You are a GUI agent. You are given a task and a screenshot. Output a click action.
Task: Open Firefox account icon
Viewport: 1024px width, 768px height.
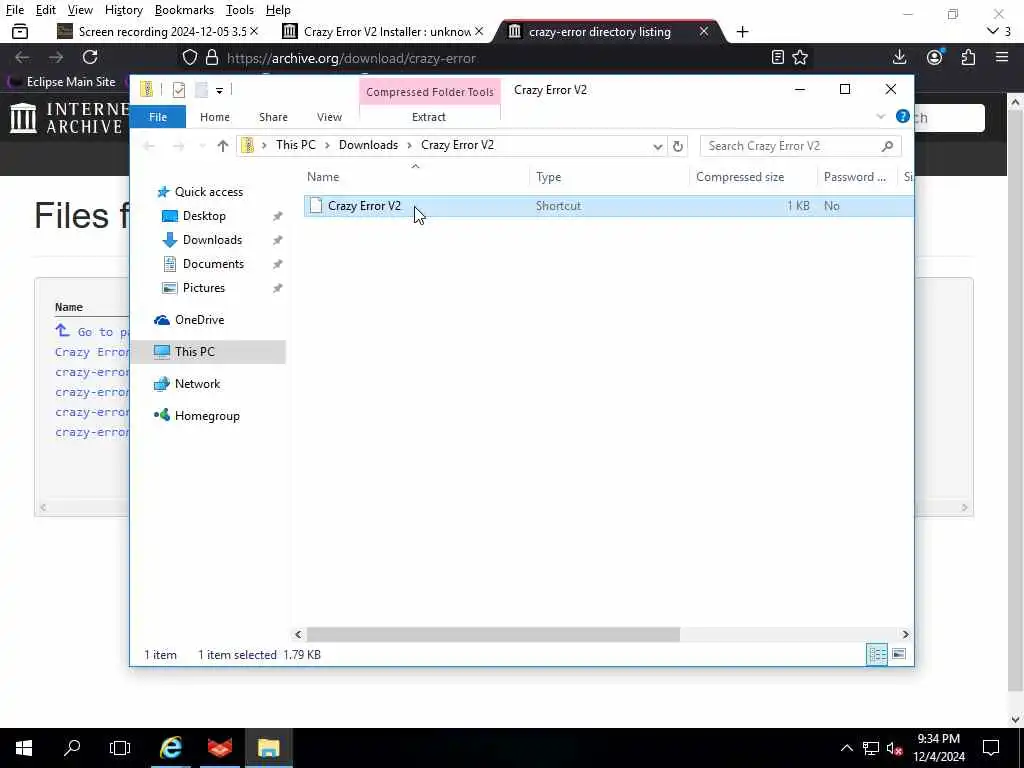tap(935, 57)
